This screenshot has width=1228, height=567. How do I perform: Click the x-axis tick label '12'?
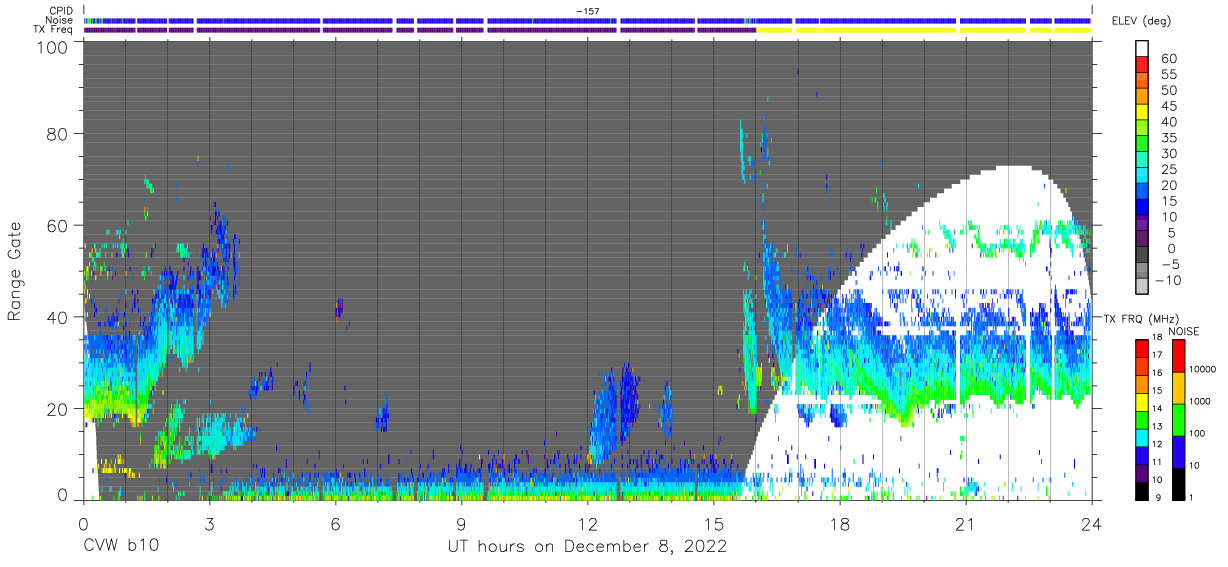(x=587, y=523)
